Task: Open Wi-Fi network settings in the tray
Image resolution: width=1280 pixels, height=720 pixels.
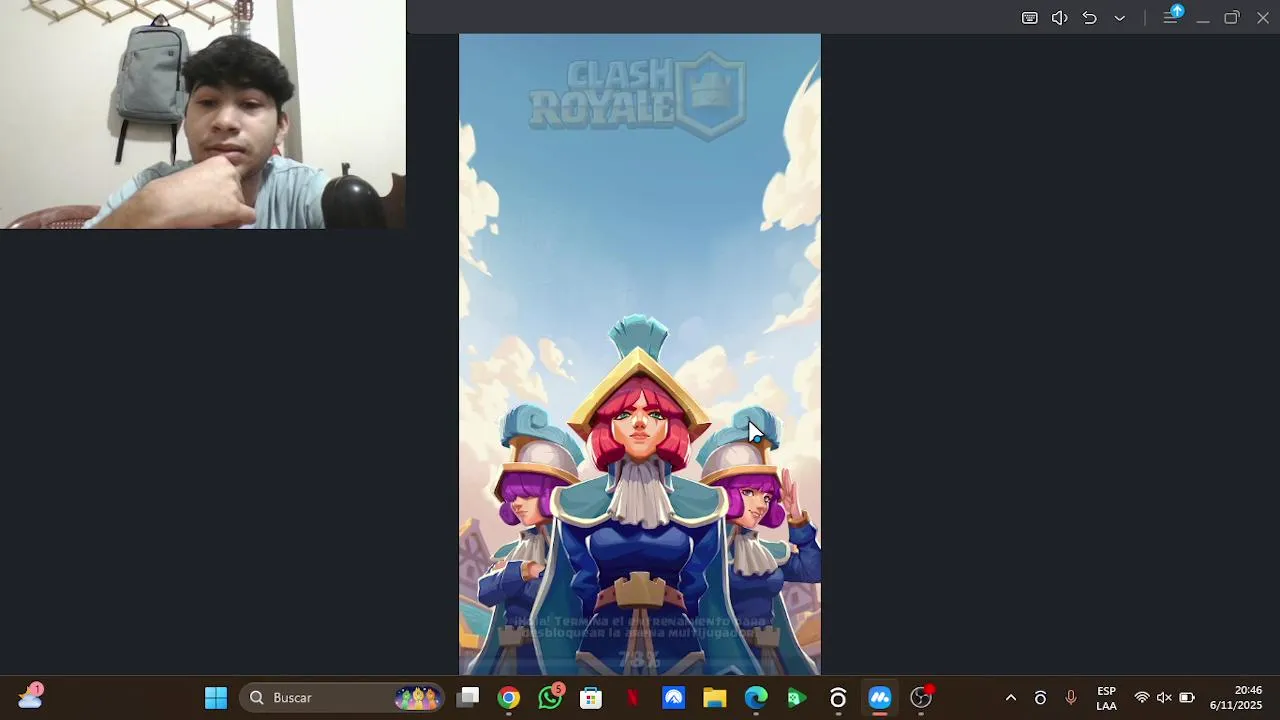Action: 1142,698
